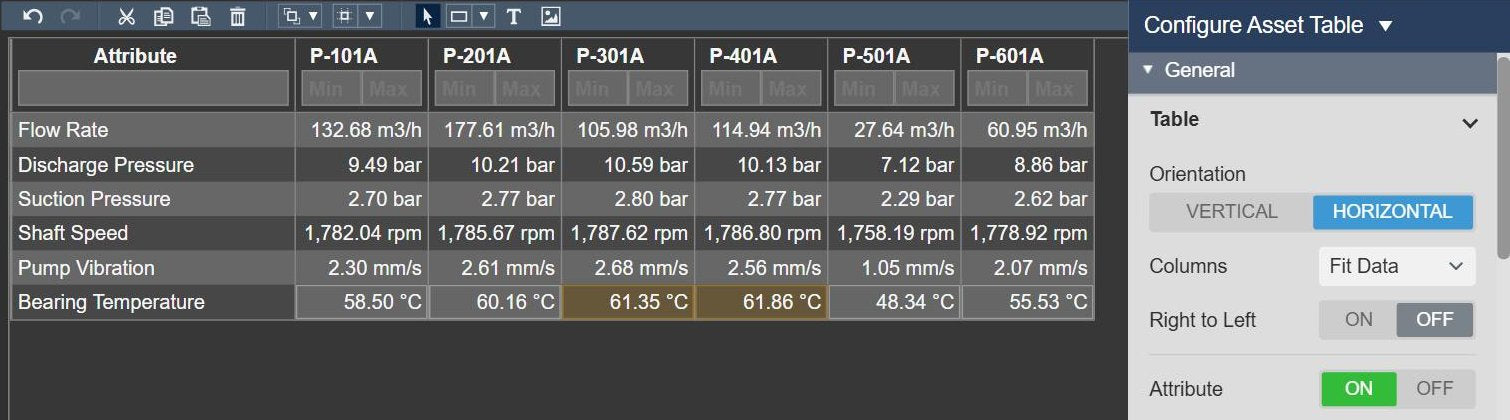Delete with the trash can icon
1510x420 pixels.
click(x=237, y=16)
